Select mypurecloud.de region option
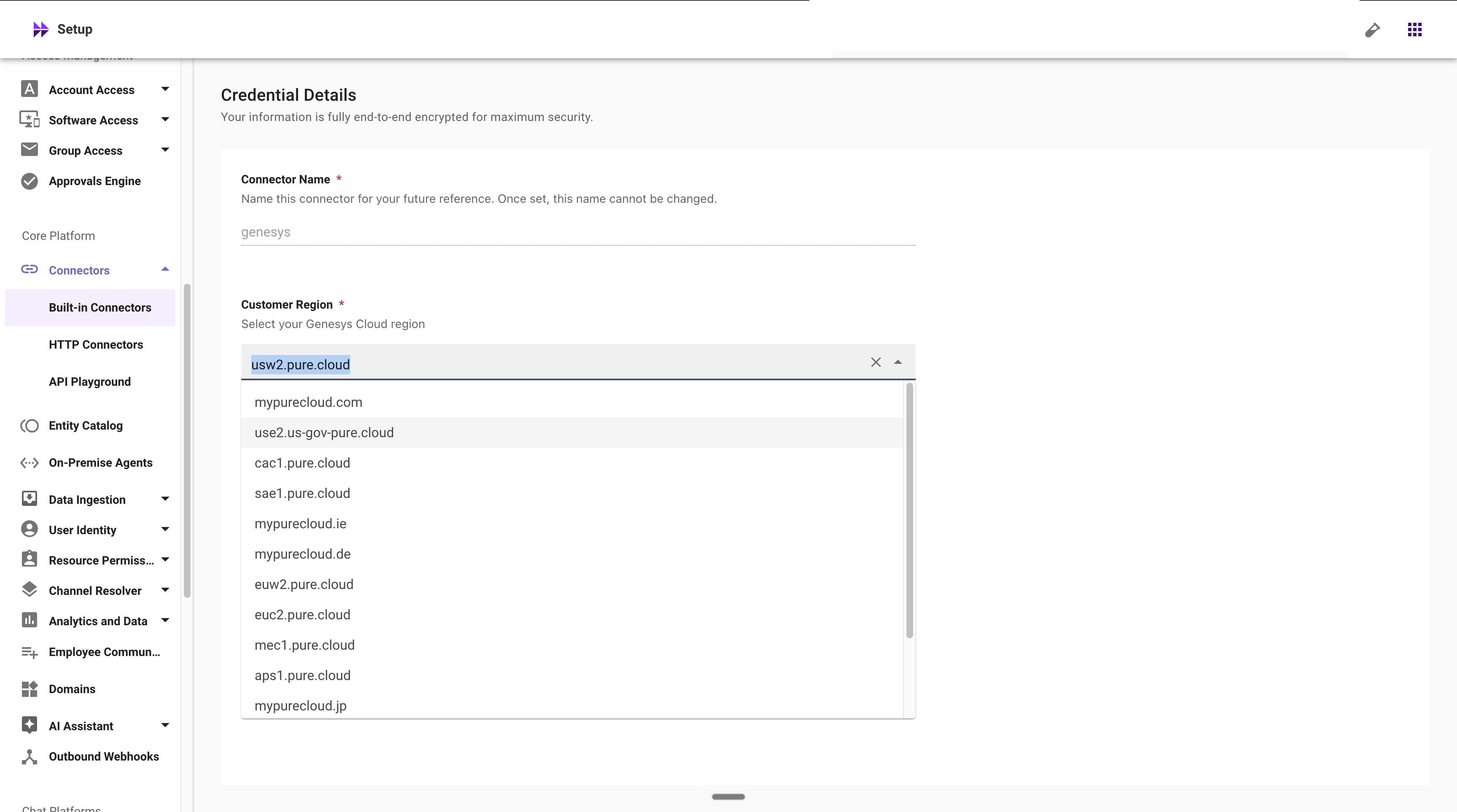Screen dimensions: 1457x812 click(x=572, y=554)
